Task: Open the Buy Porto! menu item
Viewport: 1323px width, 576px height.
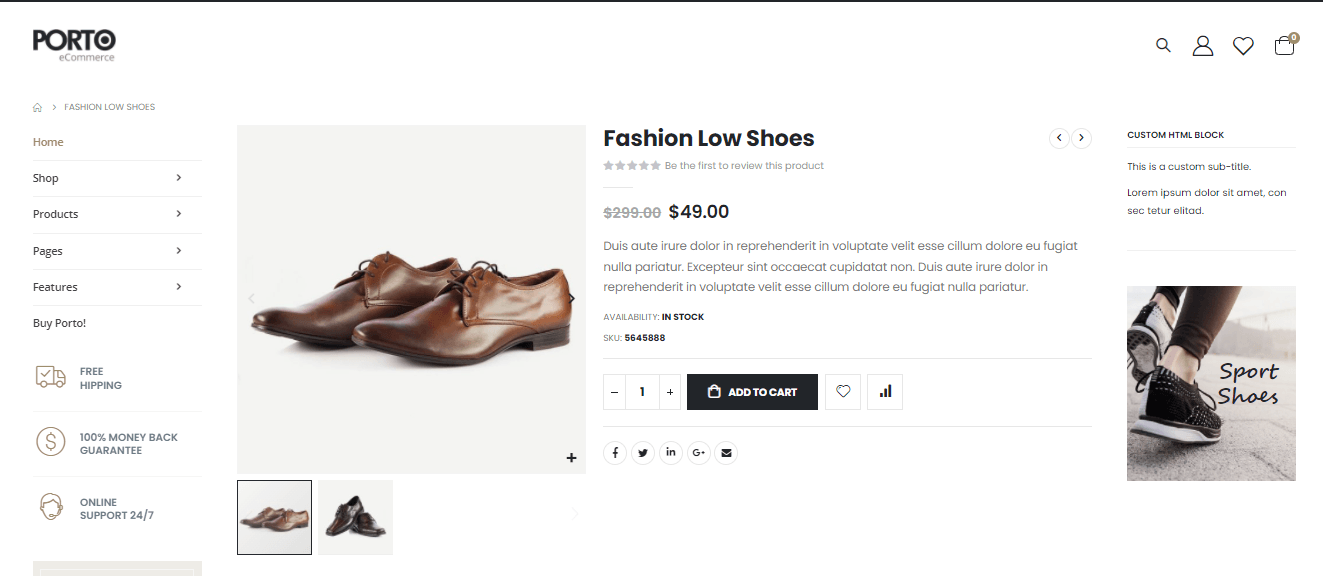Action: 57,322
